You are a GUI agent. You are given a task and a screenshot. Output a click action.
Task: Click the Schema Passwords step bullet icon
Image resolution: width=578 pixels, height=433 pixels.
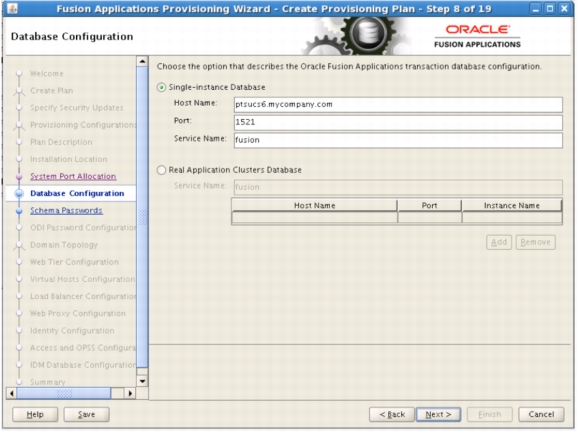19,211
